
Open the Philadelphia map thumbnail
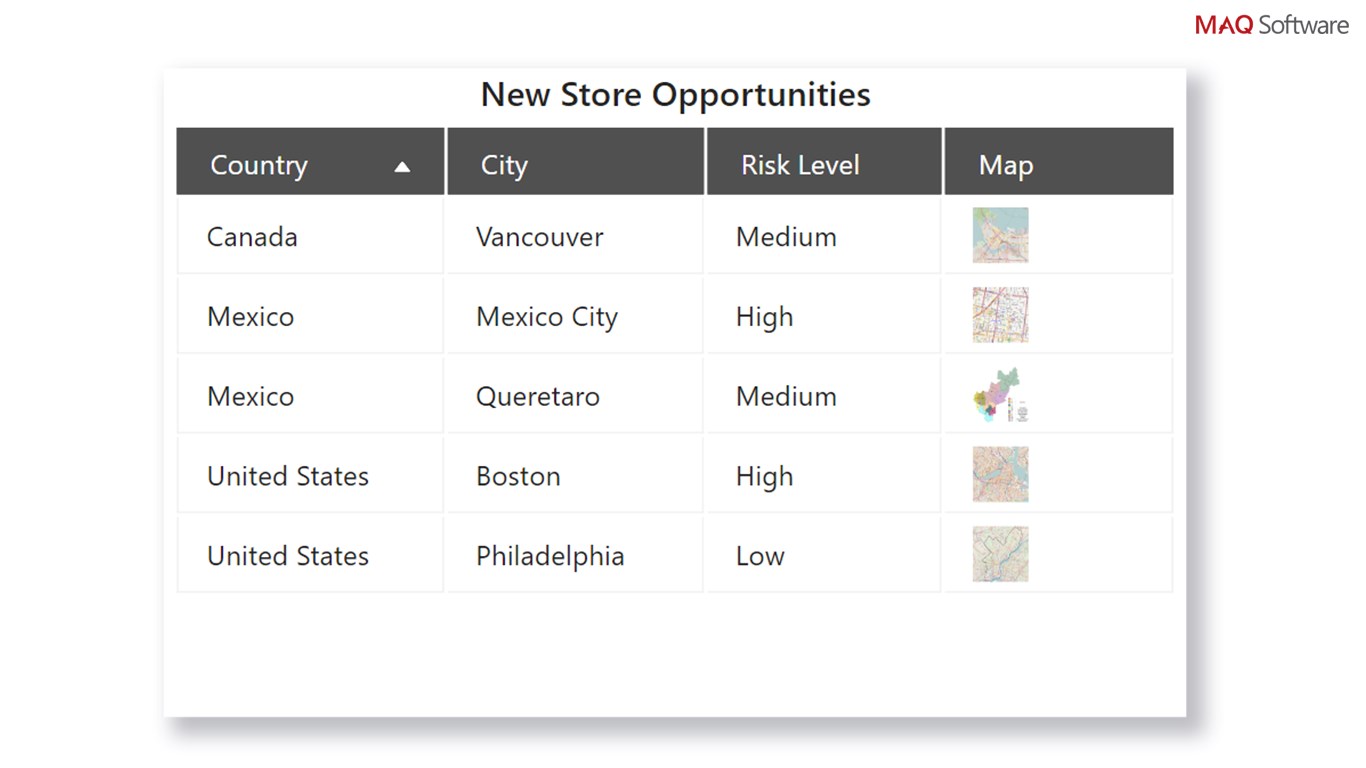[x=1000, y=554]
